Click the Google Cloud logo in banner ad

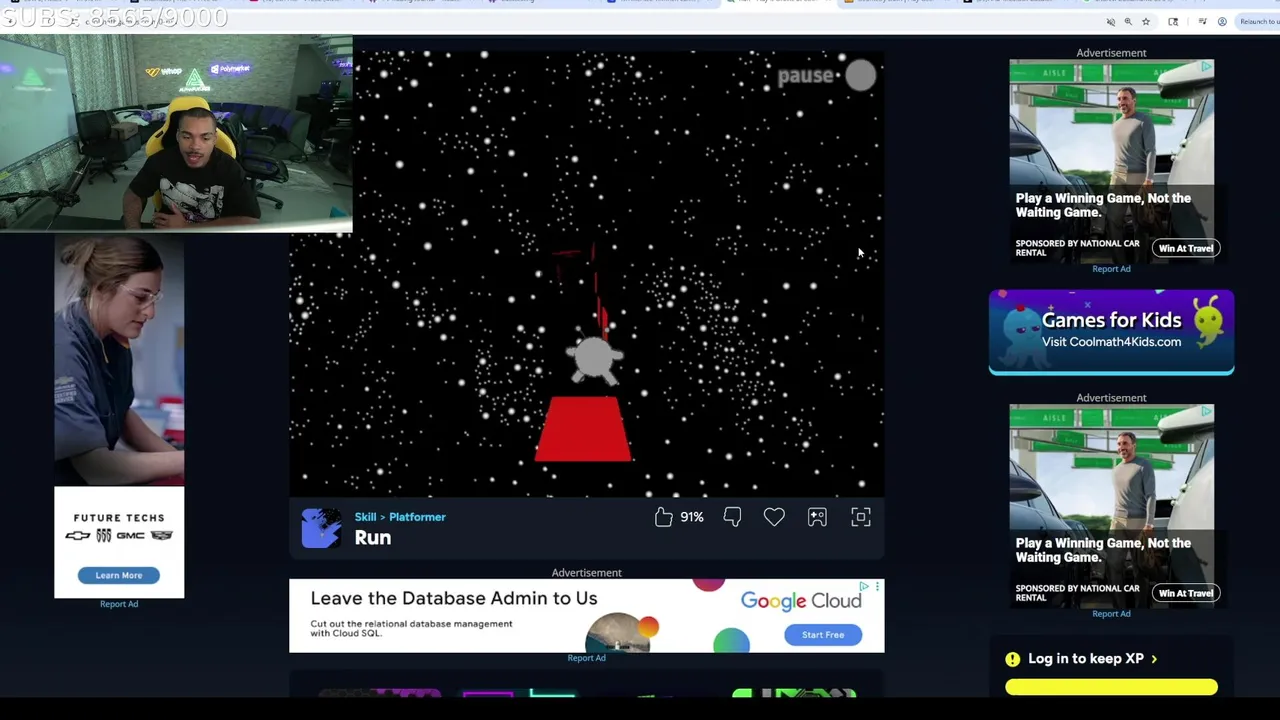point(801,601)
